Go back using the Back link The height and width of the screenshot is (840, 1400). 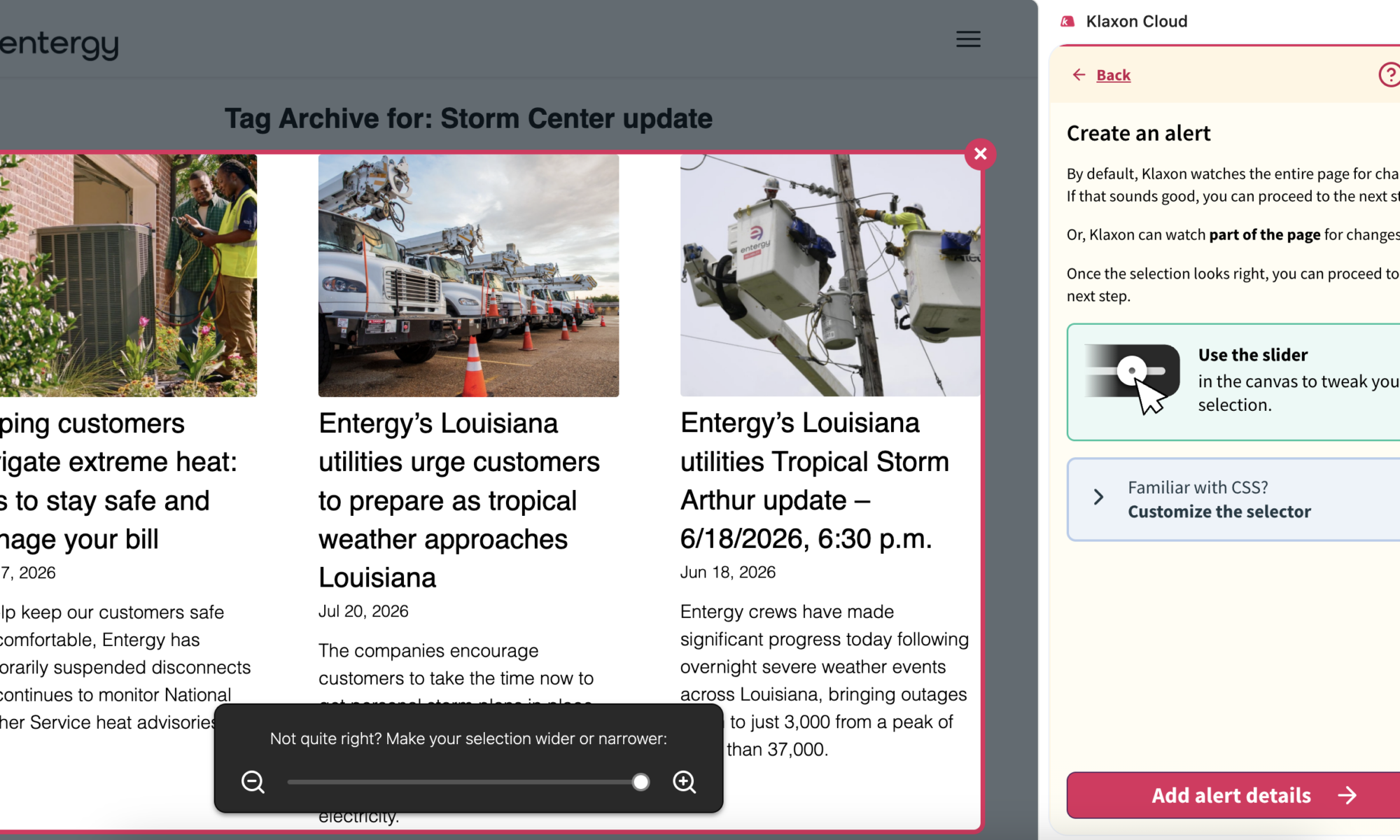(x=1113, y=75)
